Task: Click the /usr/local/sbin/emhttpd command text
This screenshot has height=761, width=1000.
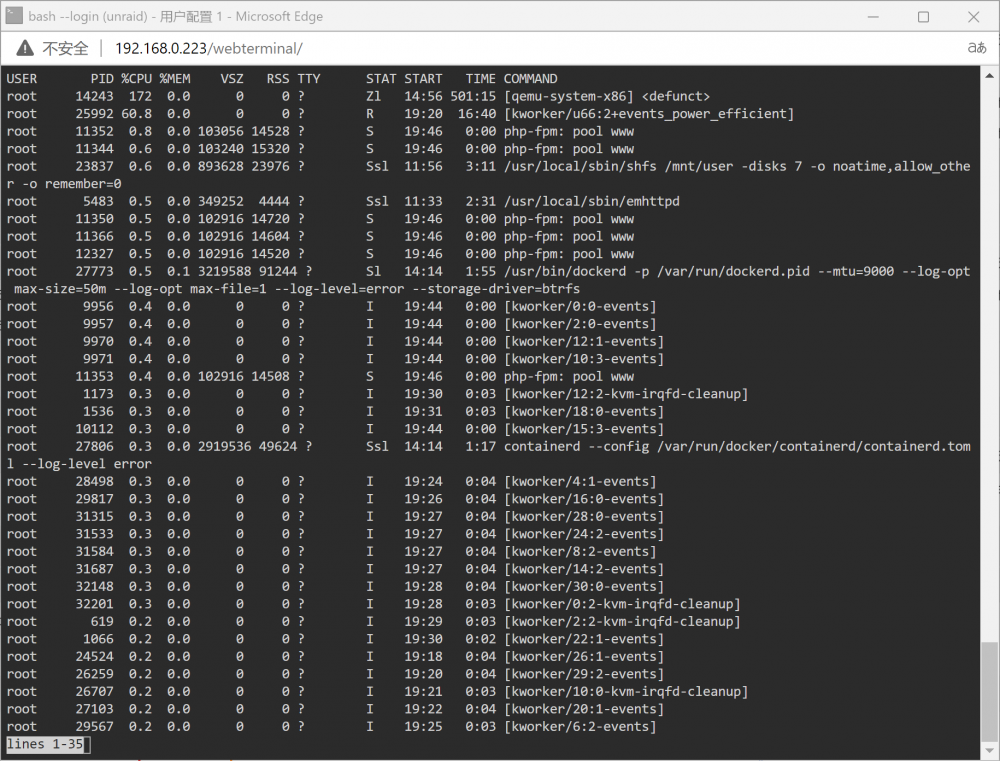Action: (592, 202)
